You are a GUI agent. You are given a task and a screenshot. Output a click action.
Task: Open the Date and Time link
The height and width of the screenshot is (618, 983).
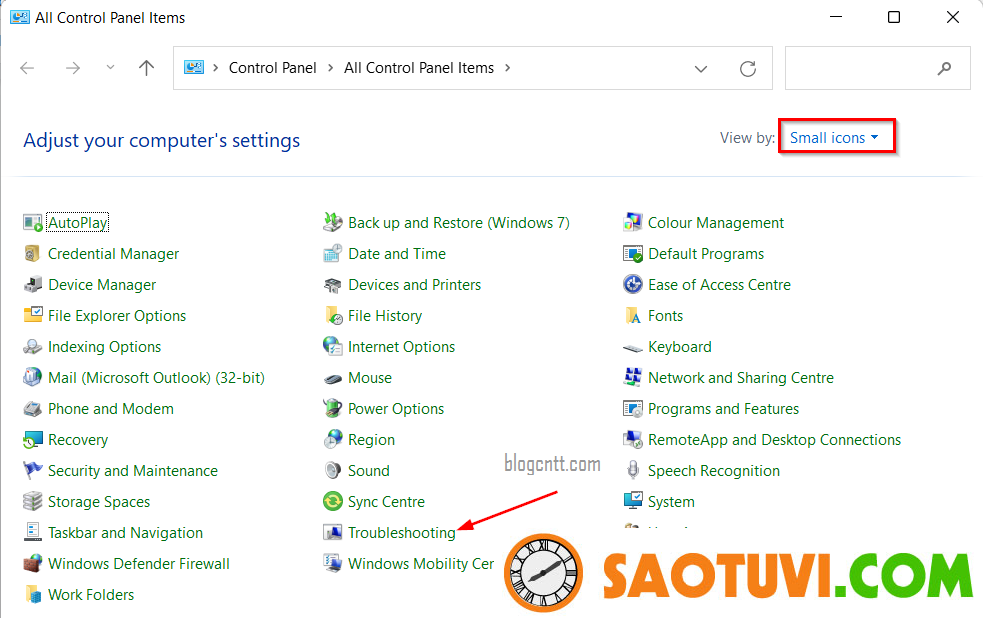[397, 254]
